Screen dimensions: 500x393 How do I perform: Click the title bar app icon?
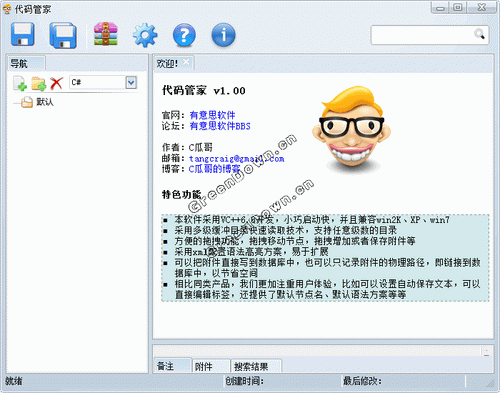pyautogui.click(x=7, y=9)
